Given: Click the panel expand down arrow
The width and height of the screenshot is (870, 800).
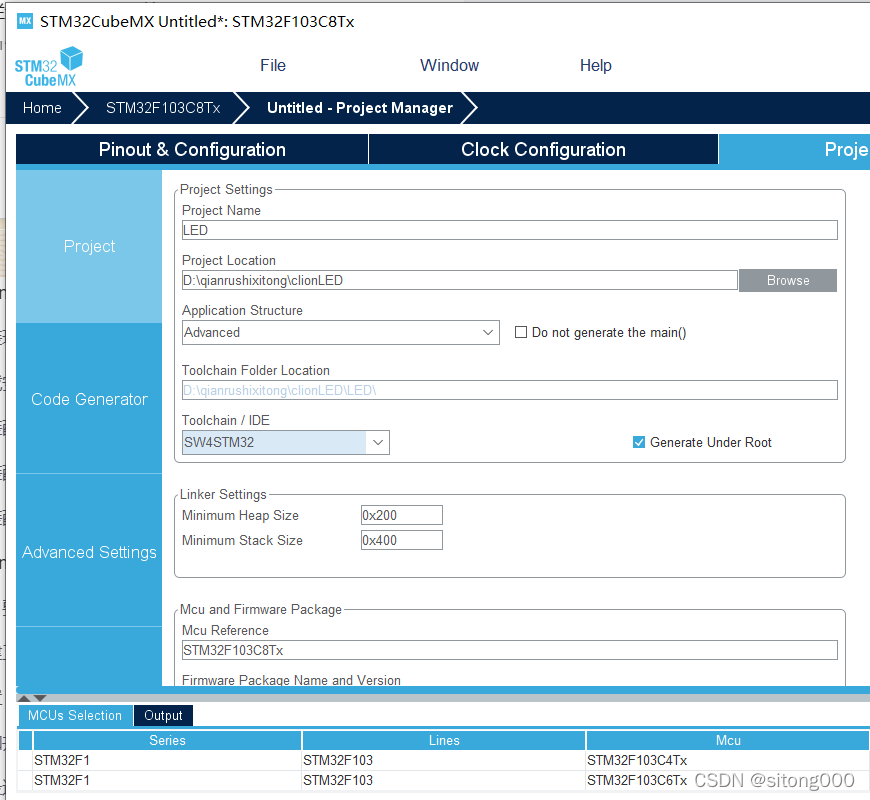Looking at the screenshot, I should point(40,698).
